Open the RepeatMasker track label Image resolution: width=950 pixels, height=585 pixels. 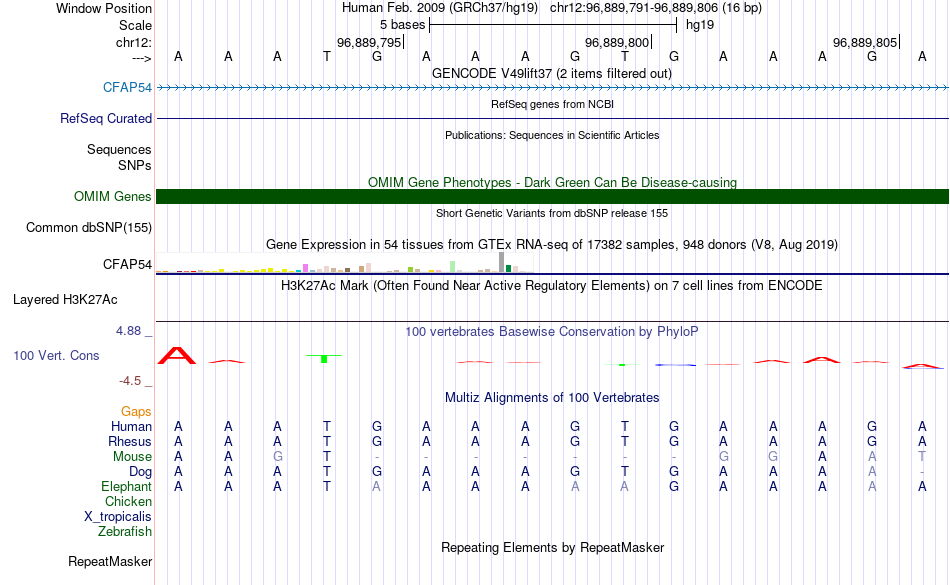click(x=110, y=561)
